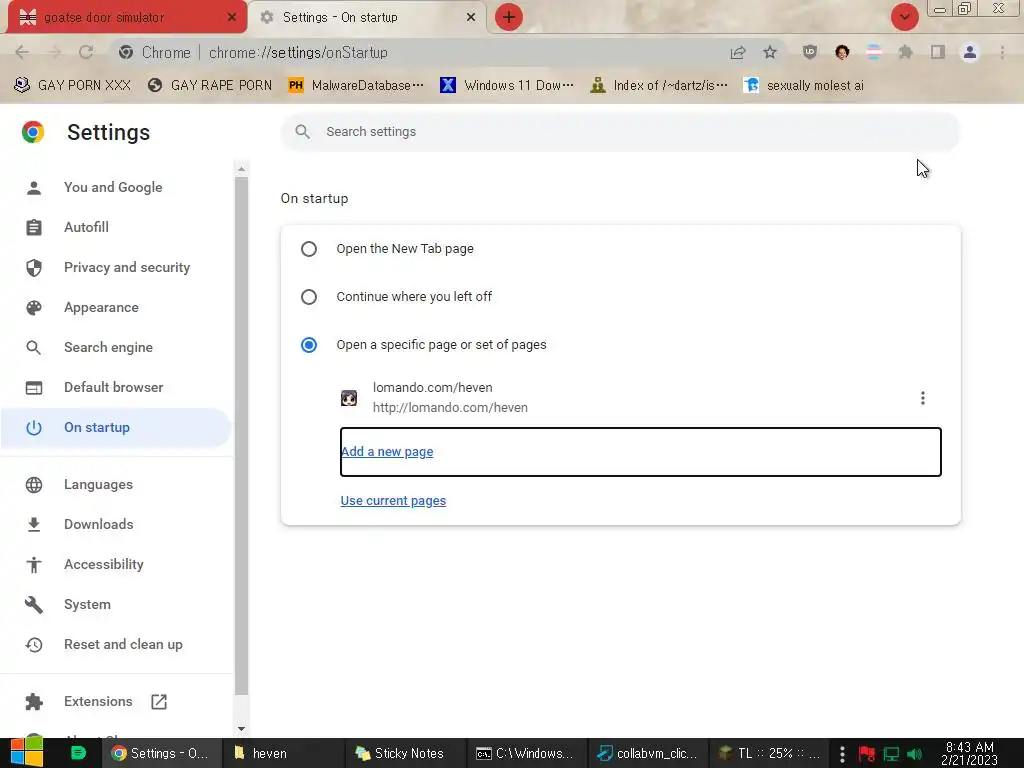Open the Chrome profile avatar button

(970, 52)
